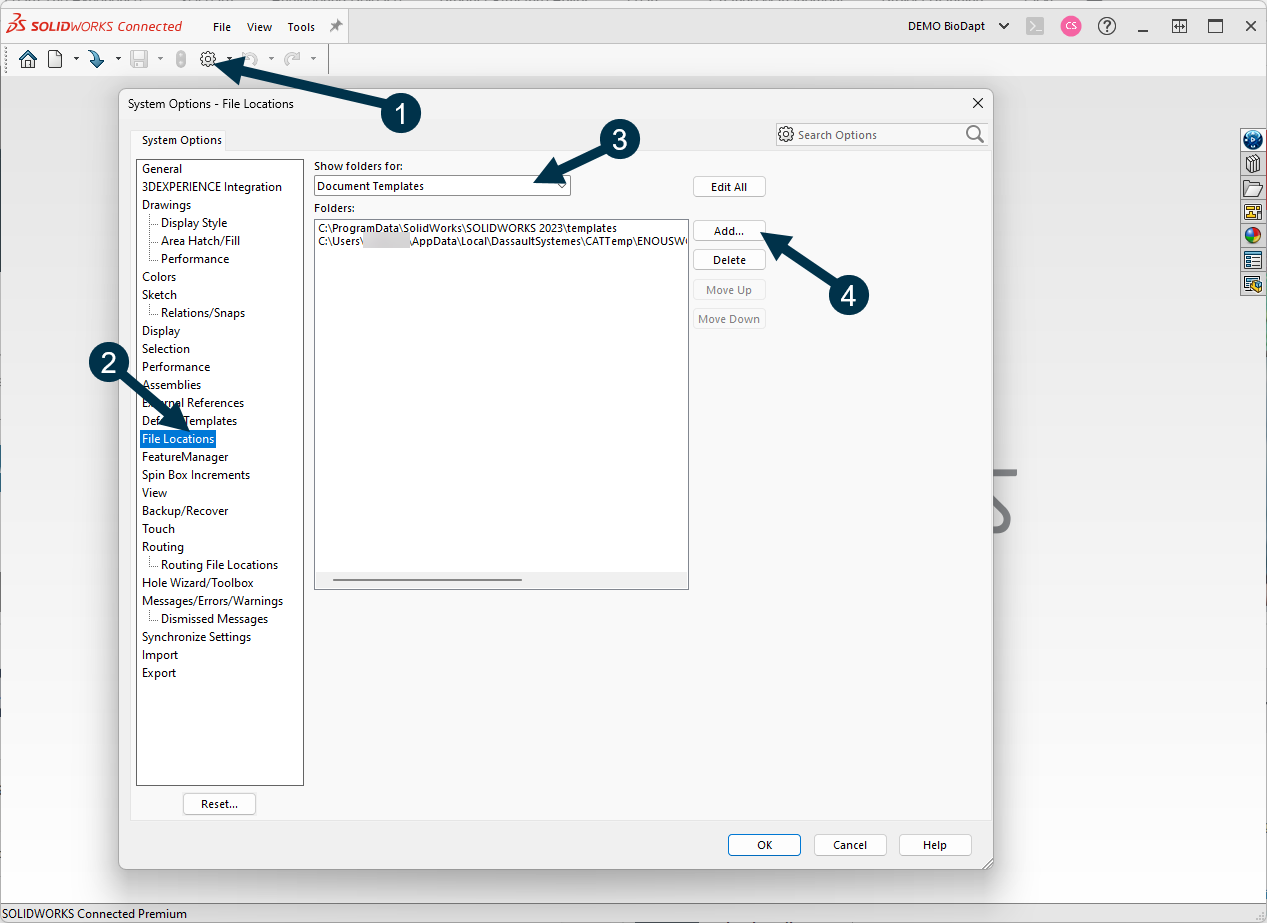
Task: Click the Add... button
Action: [729, 231]
